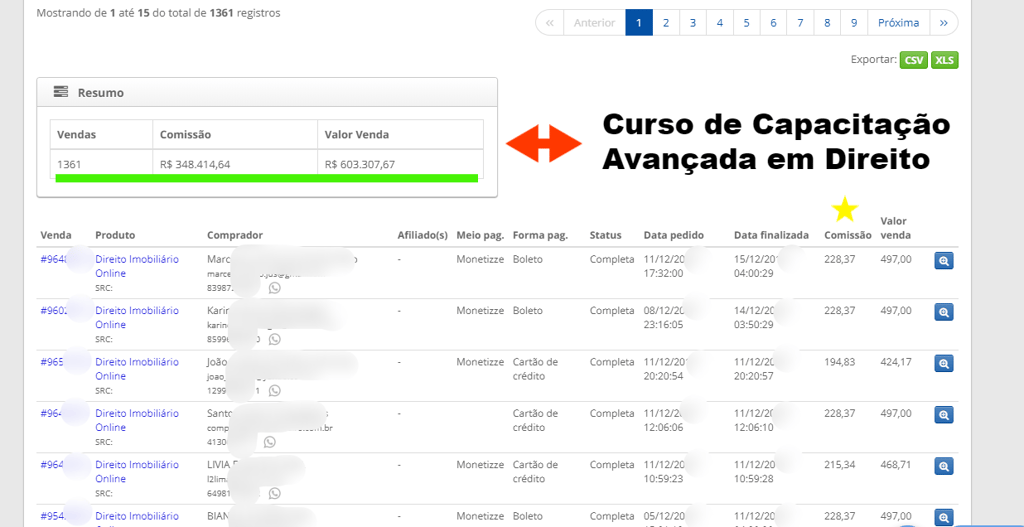Click the Anterior pagination button
Screen dimensions: 1024x527
pyautogui.click(x=594, y=23)
